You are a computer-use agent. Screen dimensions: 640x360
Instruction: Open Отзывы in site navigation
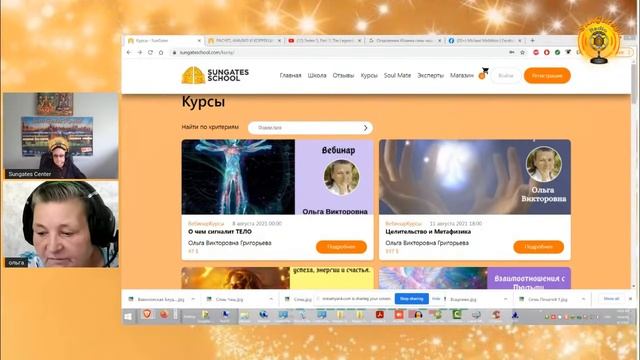pos(343,76)
